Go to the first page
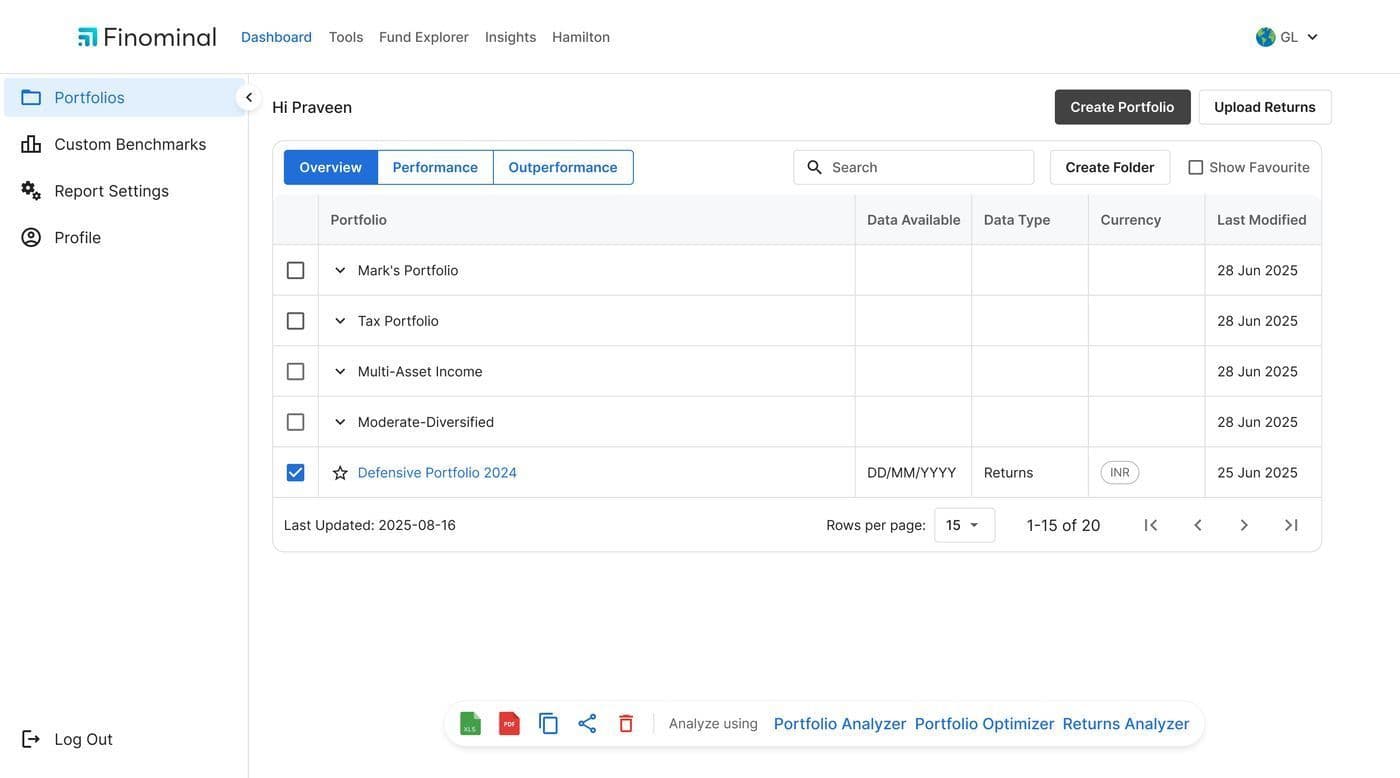 pos(1151,525)
